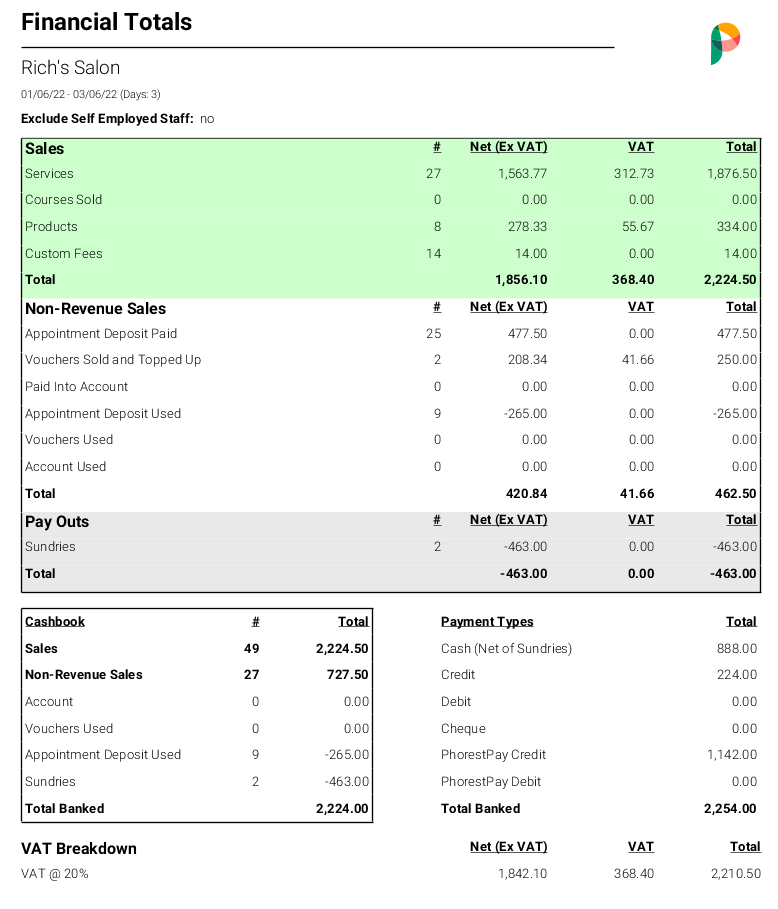Image resolution: width=778 pixels, height=909 pixels.
Task: Click the Cashbook Total Banked value 2,224.00
Action: [342, 808]
